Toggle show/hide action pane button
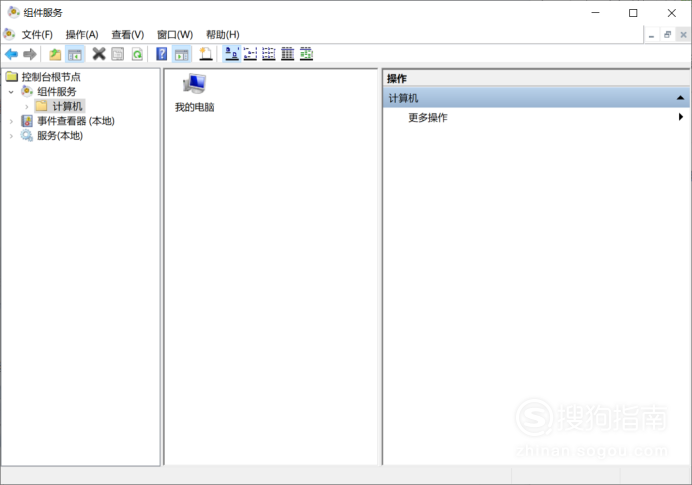 (x=181, y=54)
